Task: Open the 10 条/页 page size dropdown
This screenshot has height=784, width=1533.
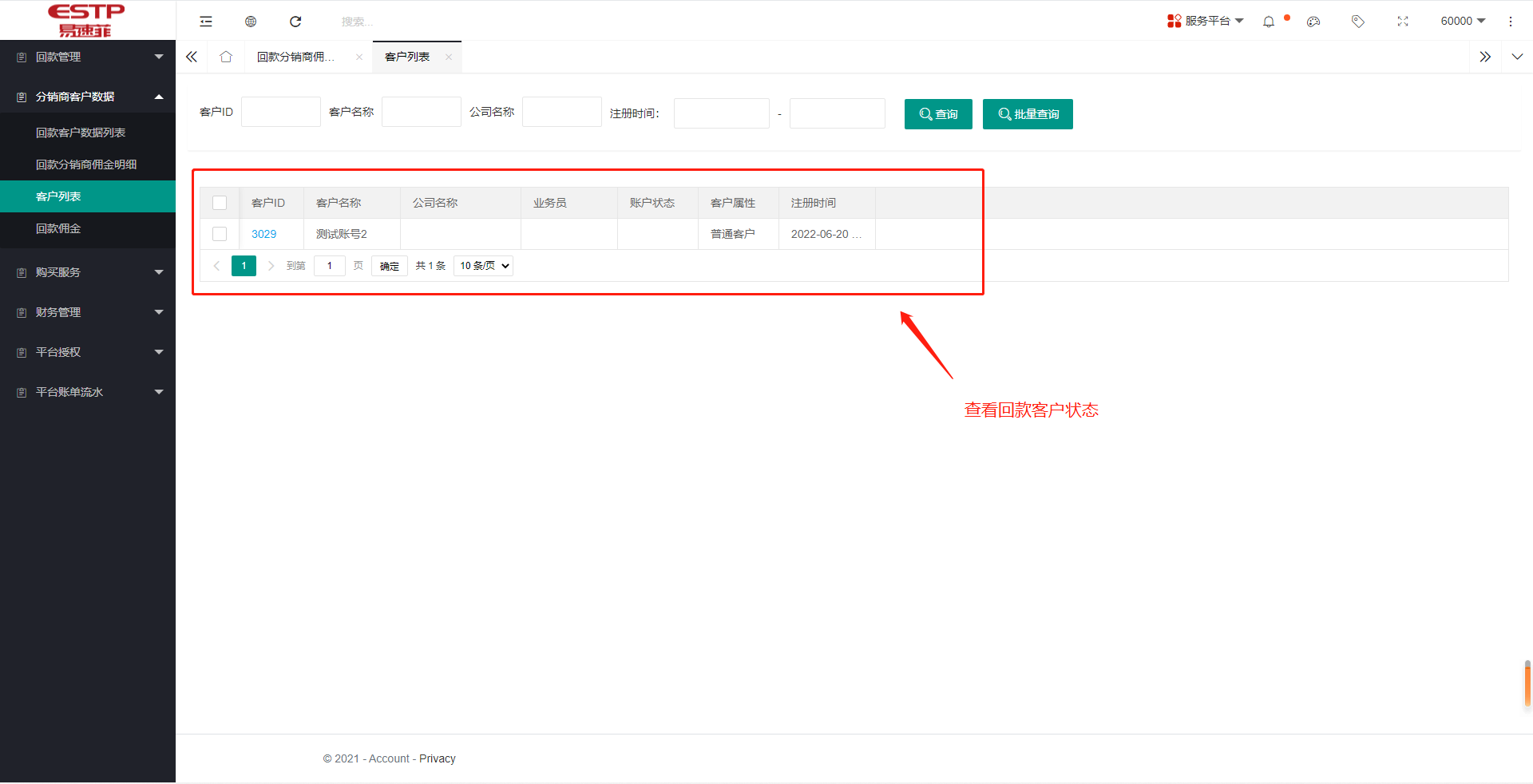Action: (483, 266)
